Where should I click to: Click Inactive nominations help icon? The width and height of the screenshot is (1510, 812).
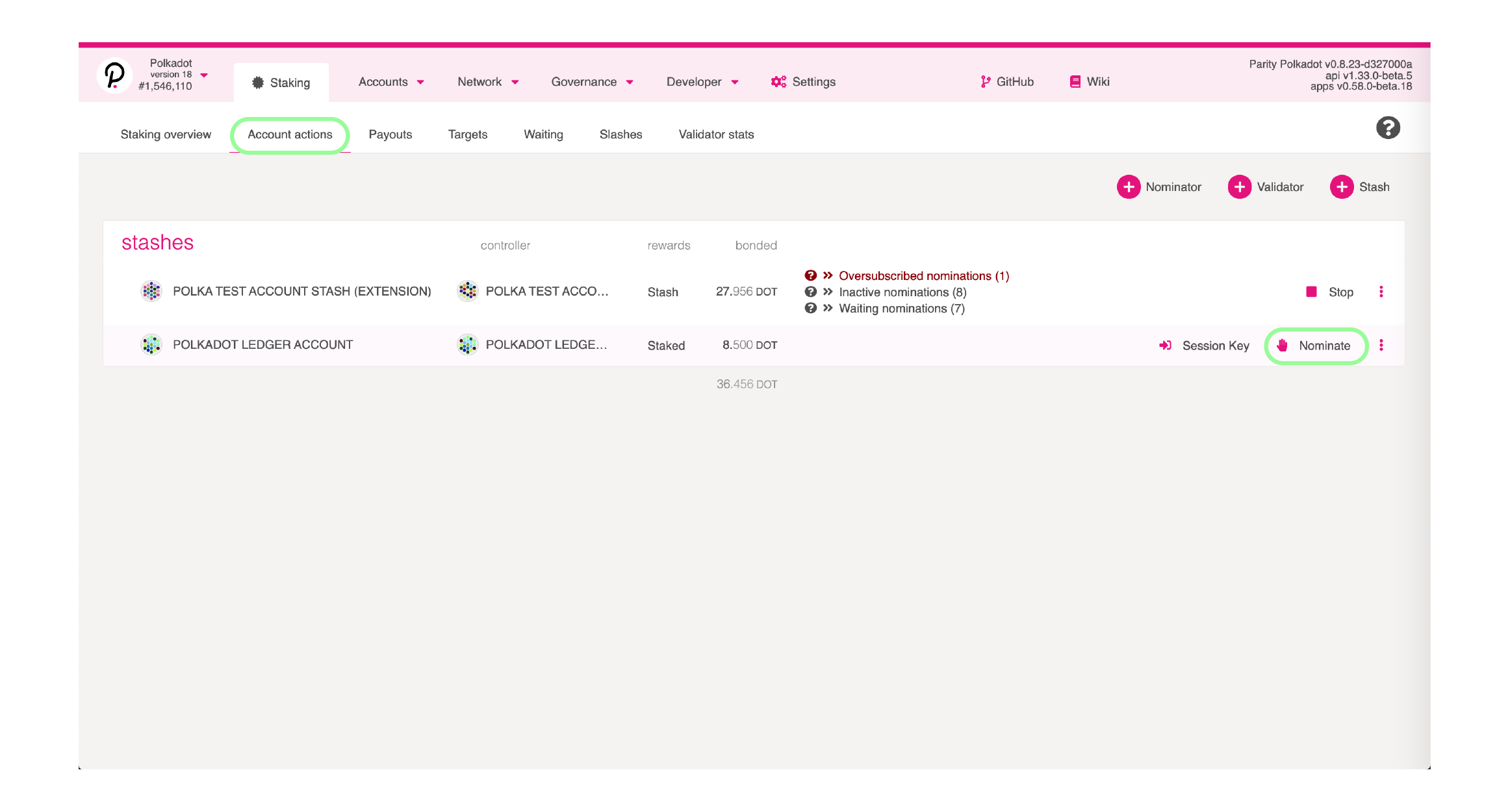pyautogui.click(x=811, y=292)
